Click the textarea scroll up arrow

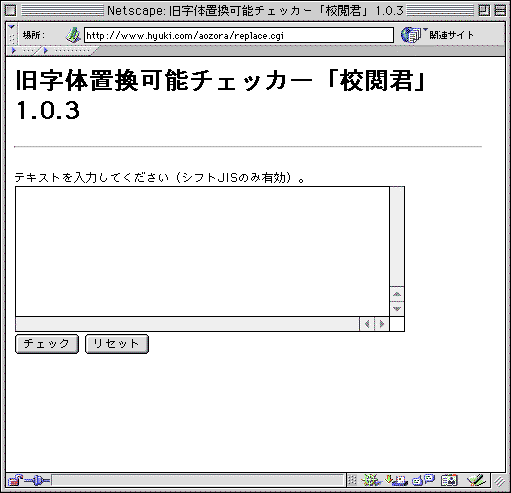coord(397,294)
